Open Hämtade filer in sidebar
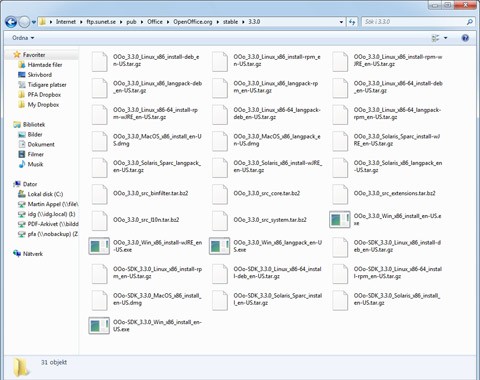The height and width of the screenshot is (380, 480). (45, 65)
